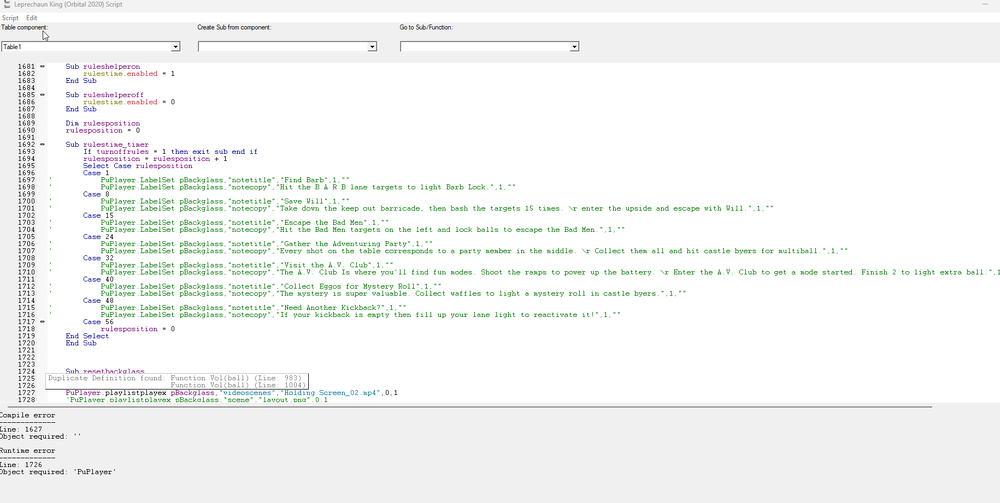Click the 'Case 15' line
The image size is (1000, 503).
[x=98, y=215]
